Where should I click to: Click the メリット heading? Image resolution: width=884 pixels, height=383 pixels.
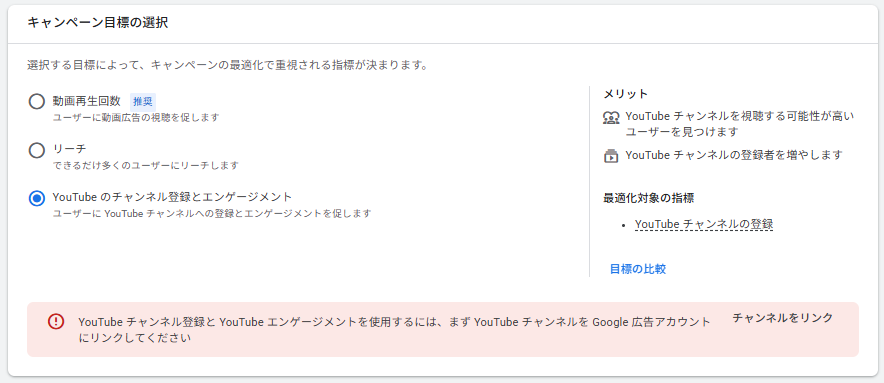click(626, 94)
